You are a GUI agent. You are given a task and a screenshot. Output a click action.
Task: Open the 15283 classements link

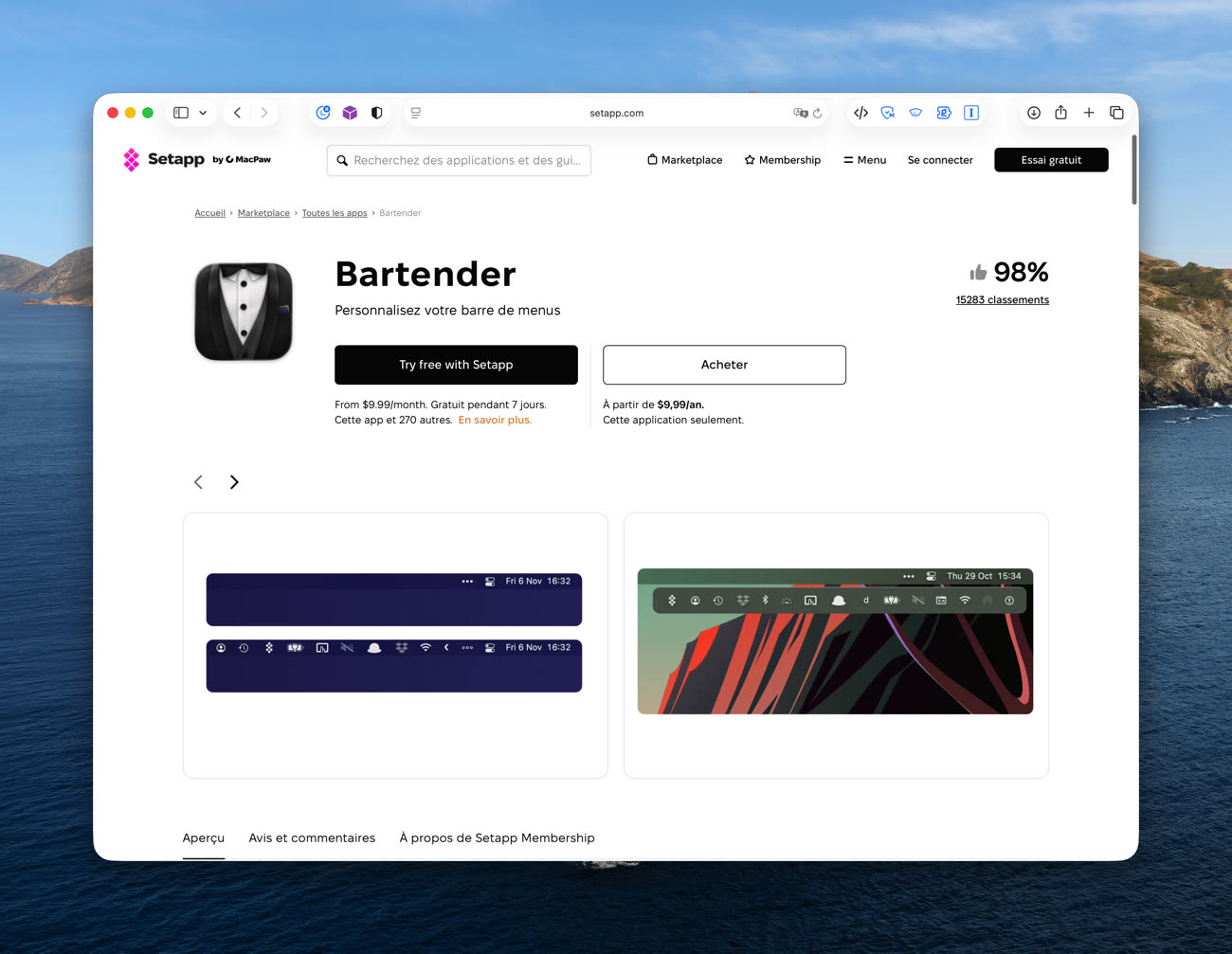1002,300
